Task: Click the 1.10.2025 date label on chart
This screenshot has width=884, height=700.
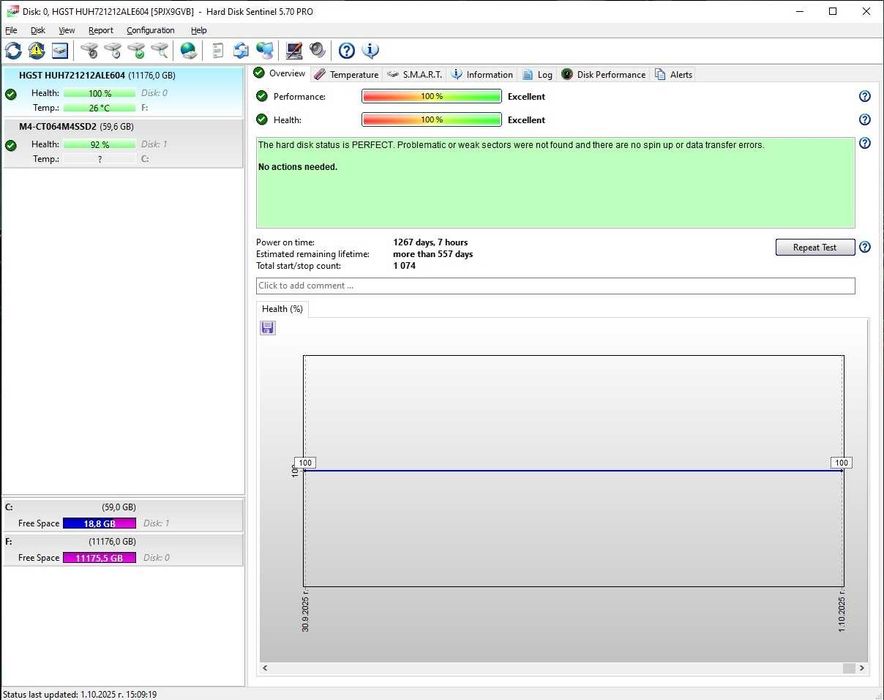Action: (x=842, y=611)
